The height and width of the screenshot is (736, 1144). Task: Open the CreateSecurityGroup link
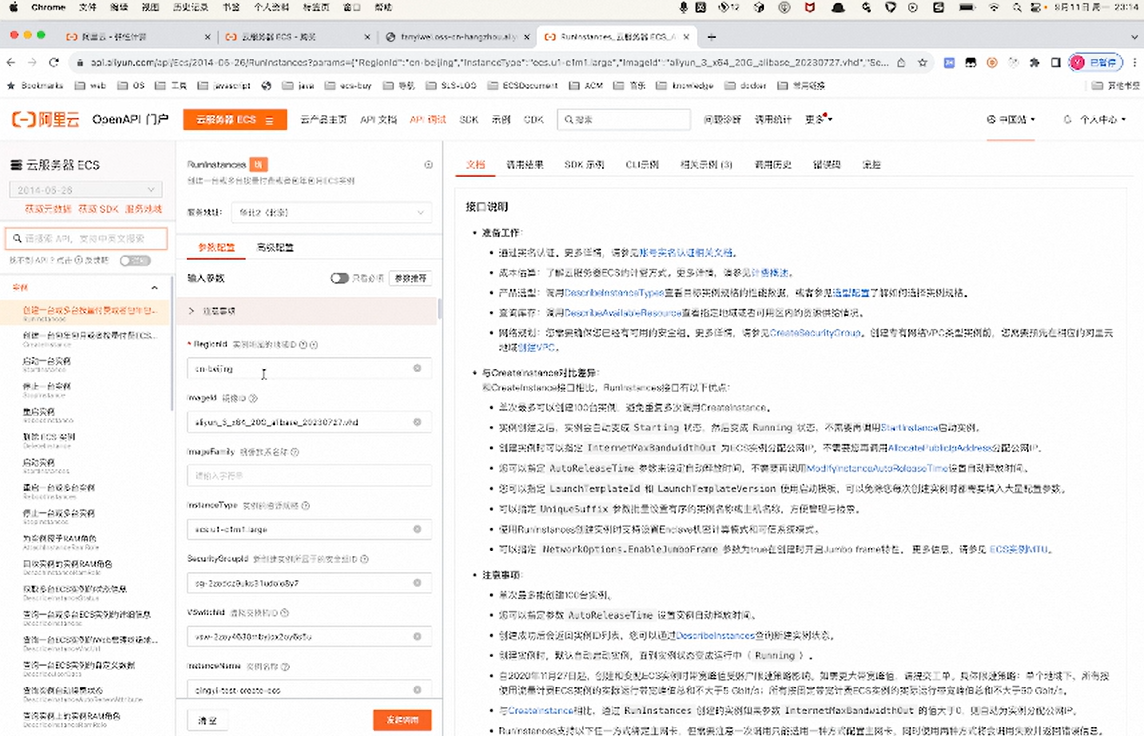point(816,333)
